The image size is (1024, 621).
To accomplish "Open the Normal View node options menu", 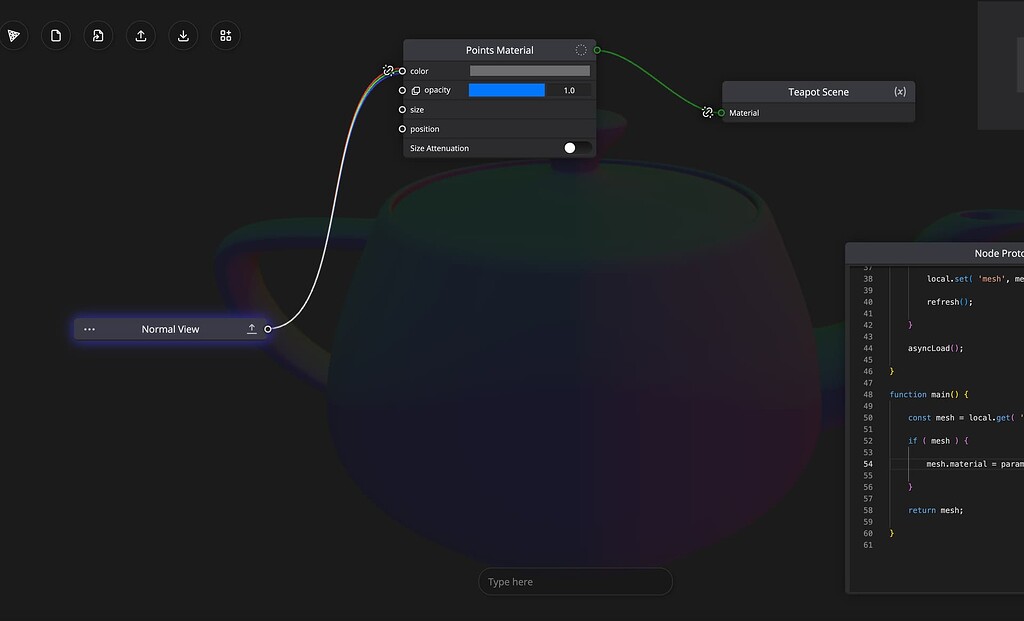I will [x=89, y=328].
